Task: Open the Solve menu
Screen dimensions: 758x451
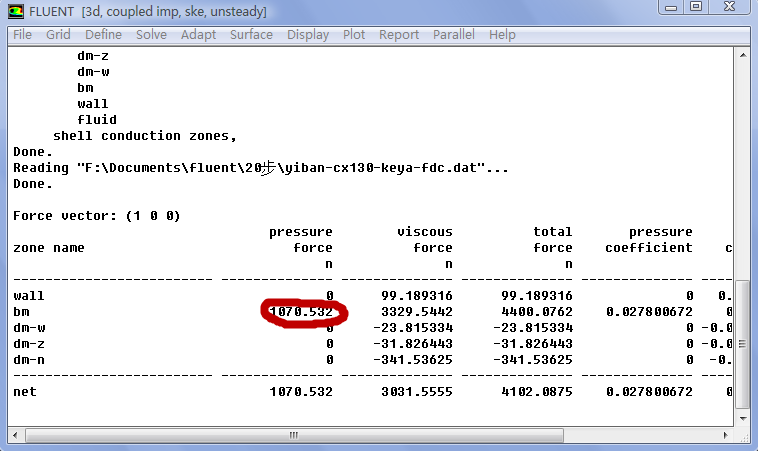Action: pyautogui.click(x=151, y=35)
